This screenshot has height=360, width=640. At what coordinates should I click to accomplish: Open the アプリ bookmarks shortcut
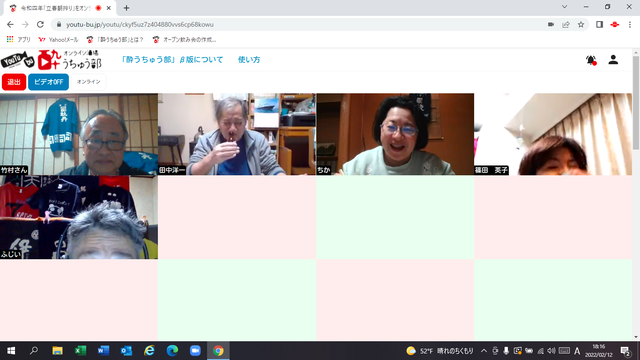(x=18, y=40)
